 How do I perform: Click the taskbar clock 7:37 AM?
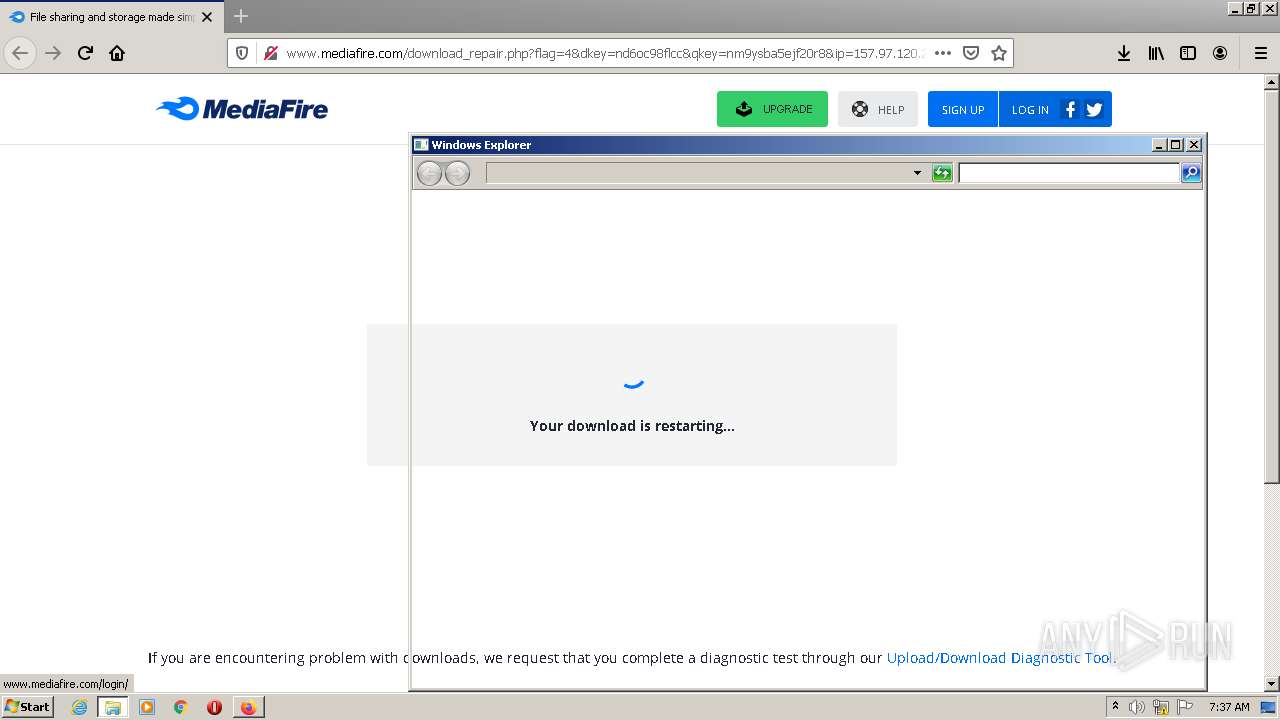tap(1229, 707)
